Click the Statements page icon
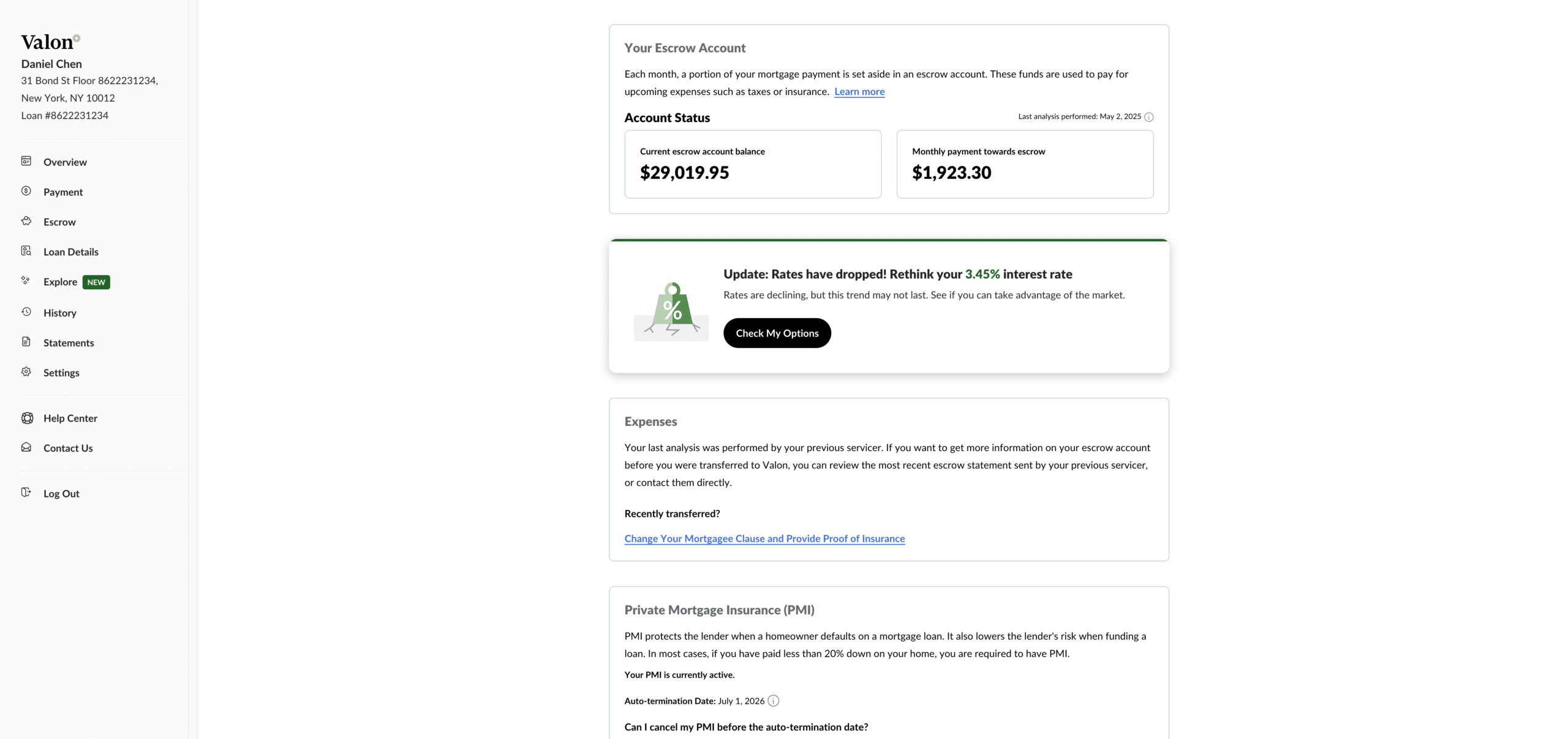 (26, 342)
